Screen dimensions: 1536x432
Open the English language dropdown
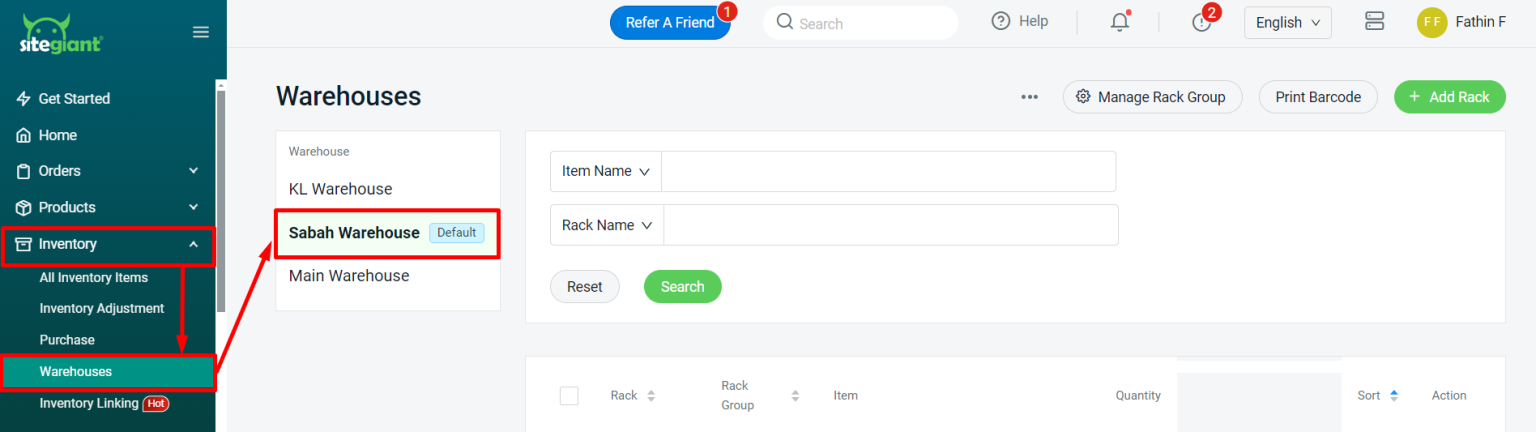[x=1287, y=22]
